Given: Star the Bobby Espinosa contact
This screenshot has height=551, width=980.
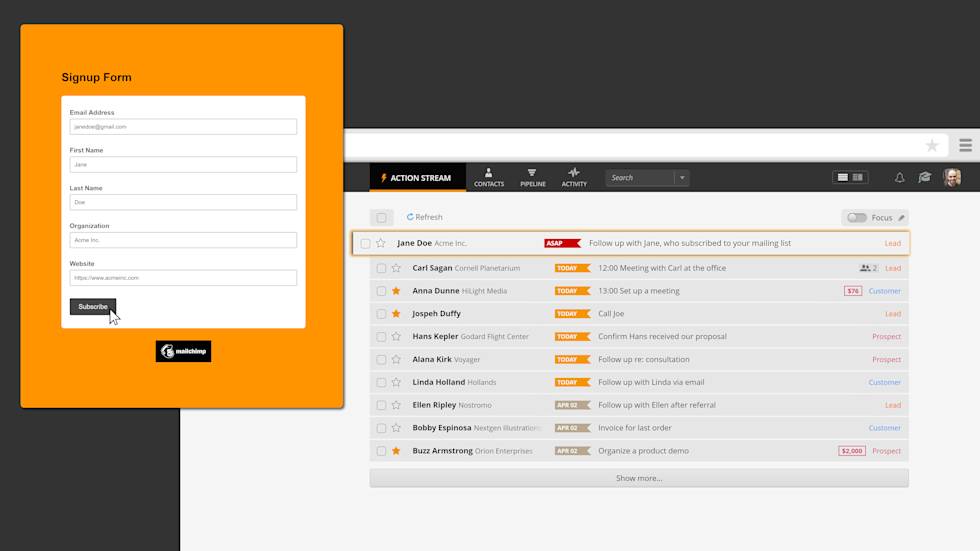Looking at the screenshot, I should click(x=396, y=428).
